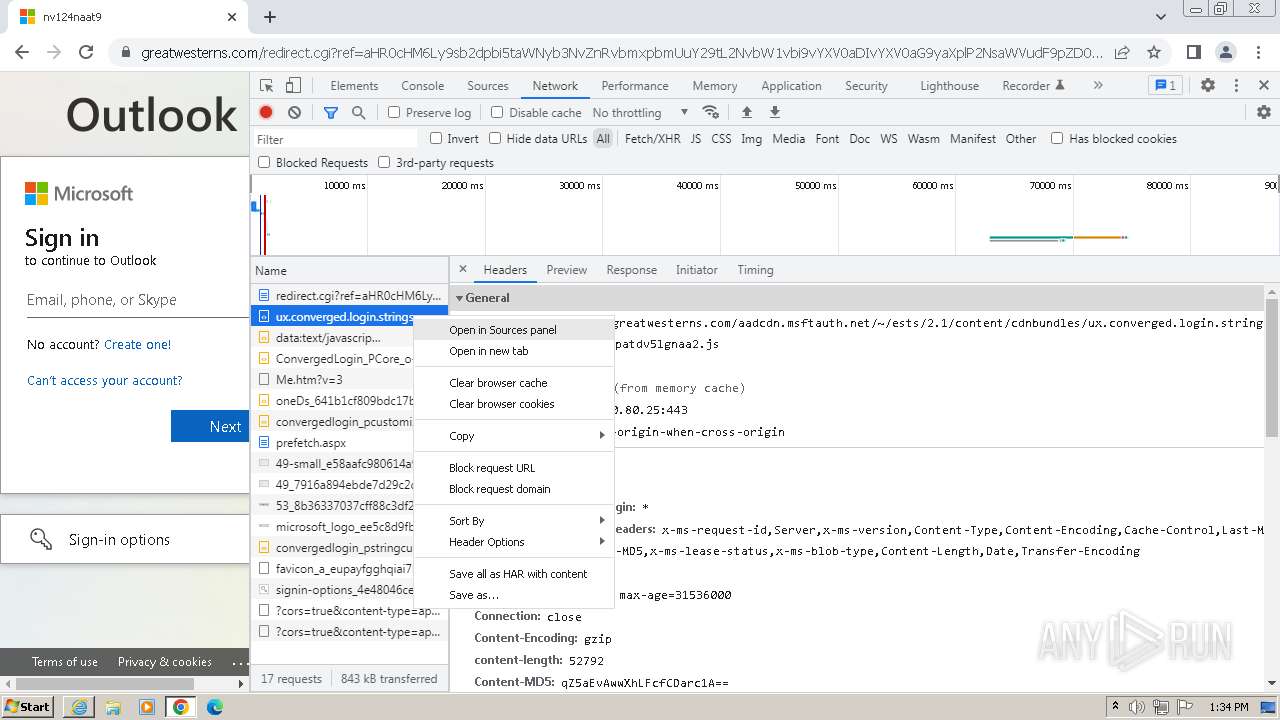Enable Disable cache checkbox
Viewport: 1280px width, 720px height.
pyautogui.click(x=497, y=113)
